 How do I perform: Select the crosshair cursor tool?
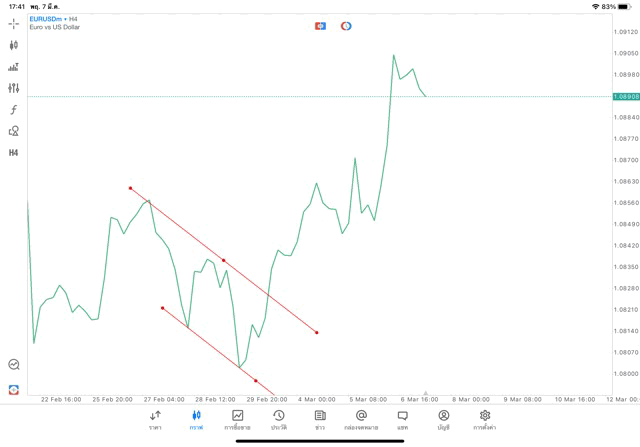13,23
